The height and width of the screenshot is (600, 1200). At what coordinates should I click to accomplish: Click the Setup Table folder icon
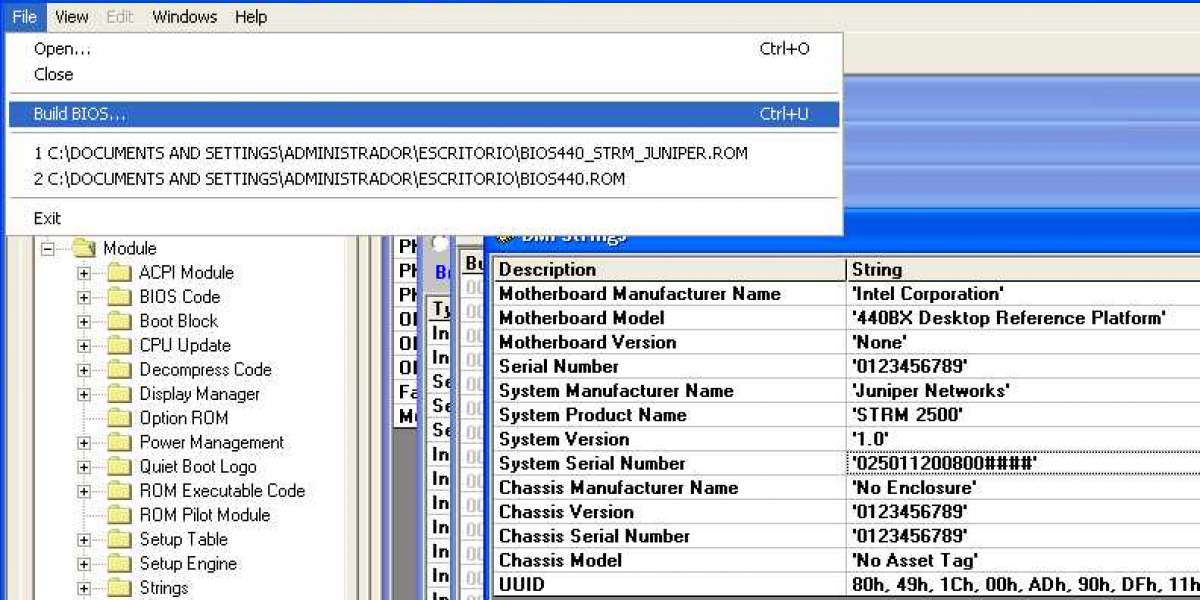(120, 539)
